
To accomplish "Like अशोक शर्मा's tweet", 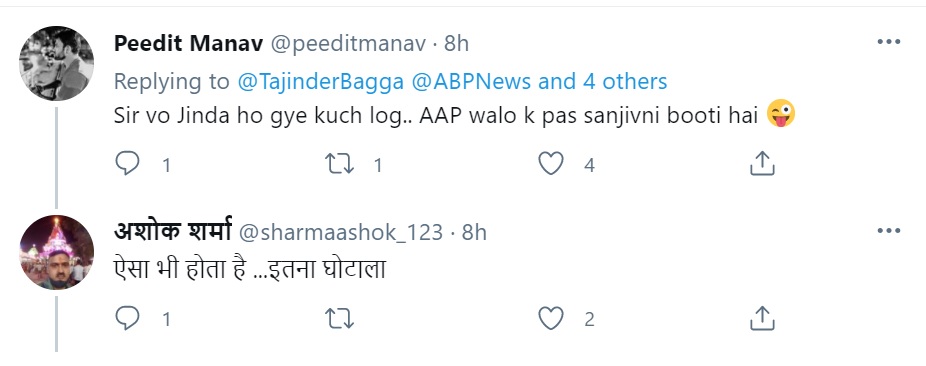I will [551, 319].
